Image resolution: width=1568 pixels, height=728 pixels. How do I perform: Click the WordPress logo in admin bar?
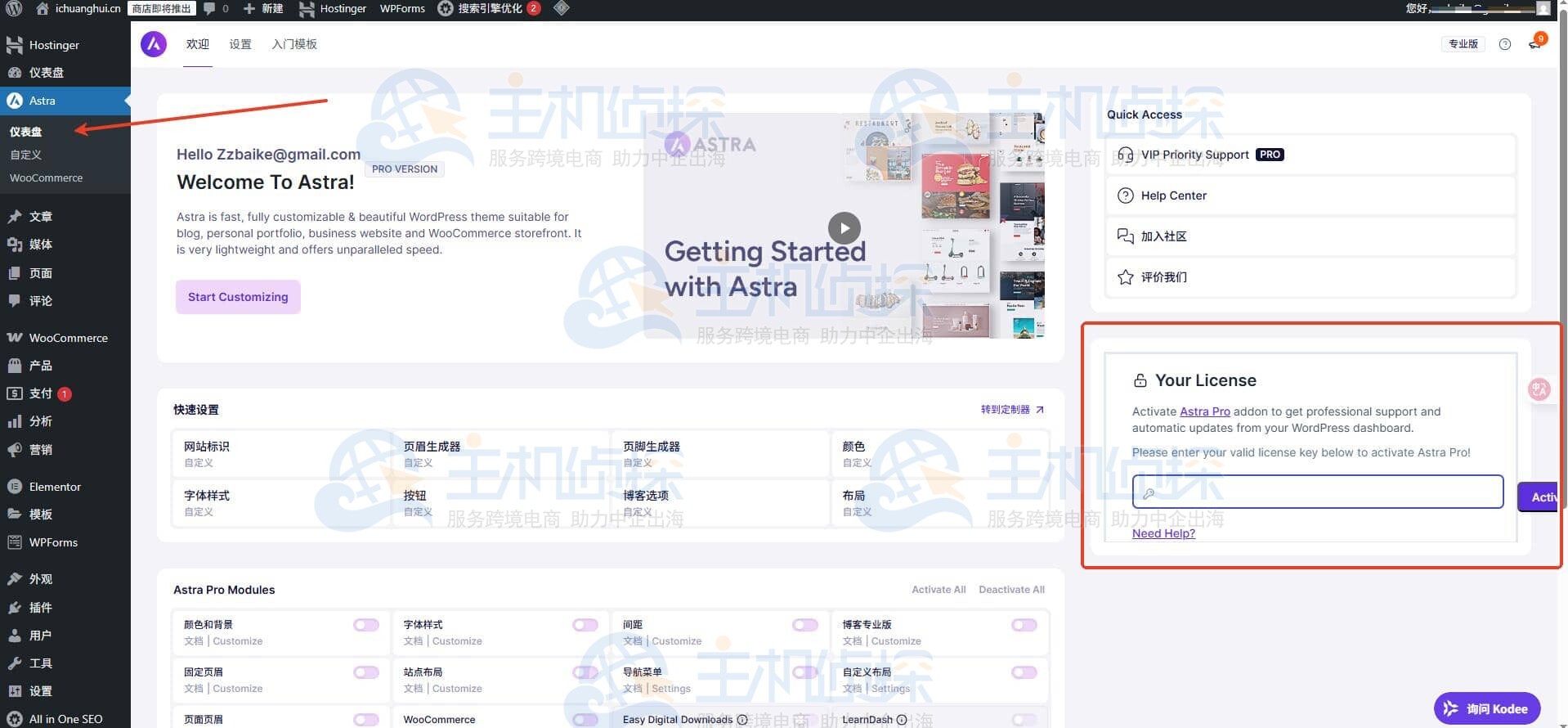pyautogui.click(x=14, y=8)
